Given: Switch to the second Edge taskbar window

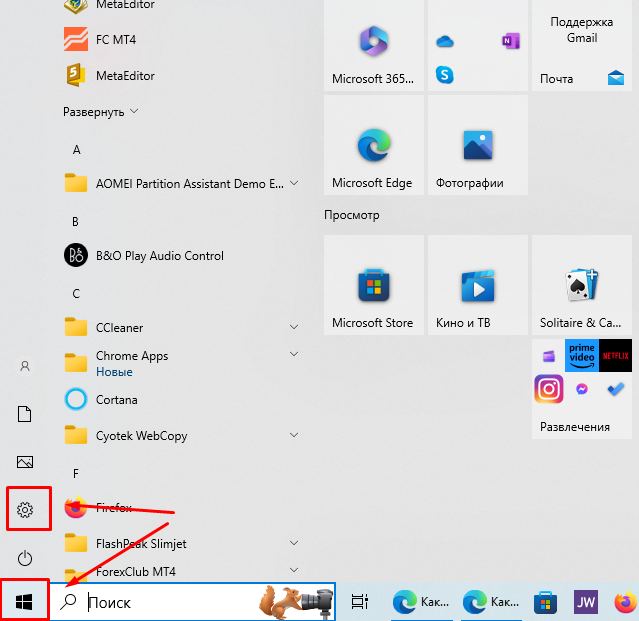Looking at the screenshot, I should pos(491,602).
